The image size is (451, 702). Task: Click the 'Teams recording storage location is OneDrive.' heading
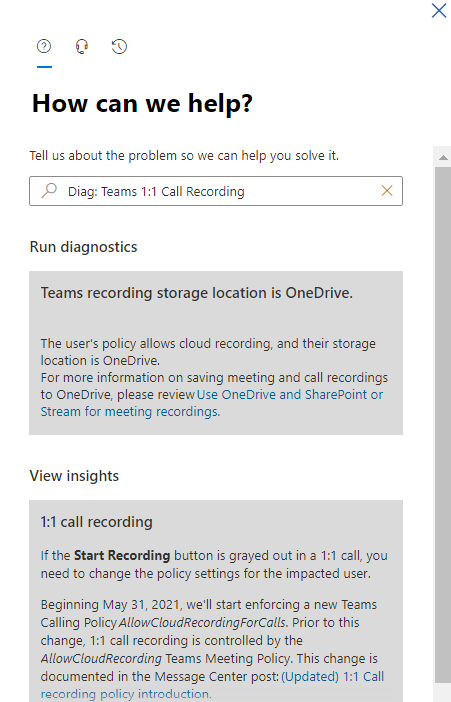(x=197, y=293)
